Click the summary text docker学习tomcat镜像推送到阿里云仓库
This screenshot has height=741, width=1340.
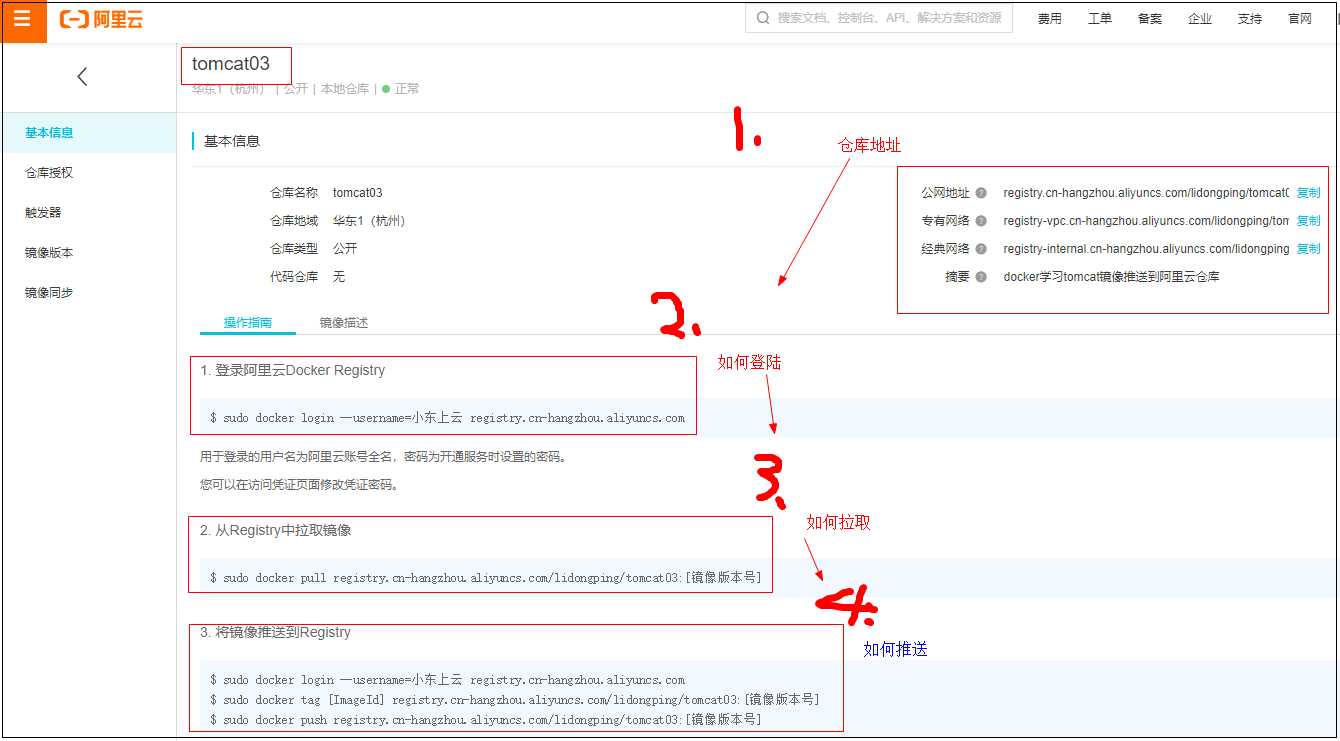click(1111, 277)
